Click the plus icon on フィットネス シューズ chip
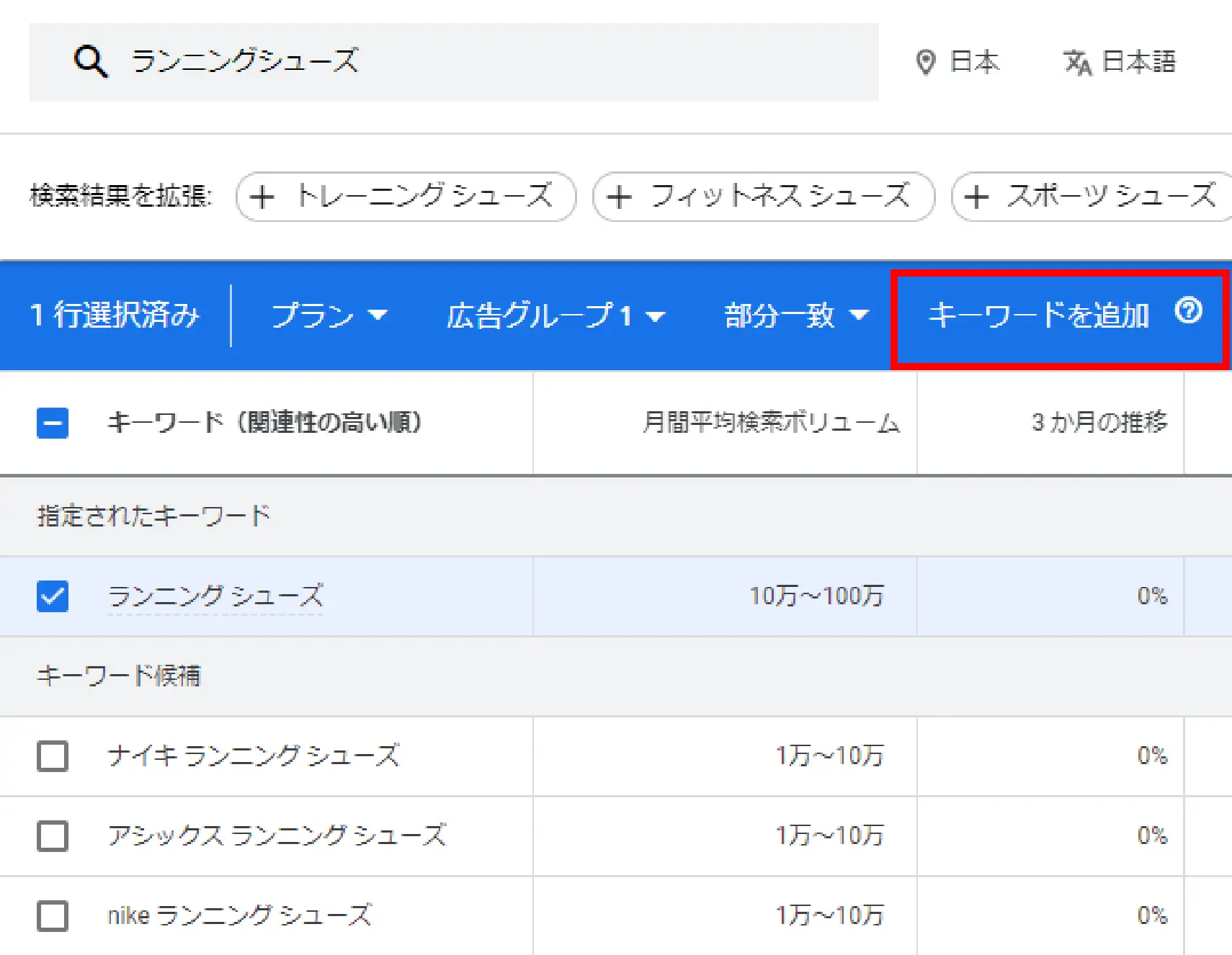The image size is (1232, 955). [x=619, y=197]
